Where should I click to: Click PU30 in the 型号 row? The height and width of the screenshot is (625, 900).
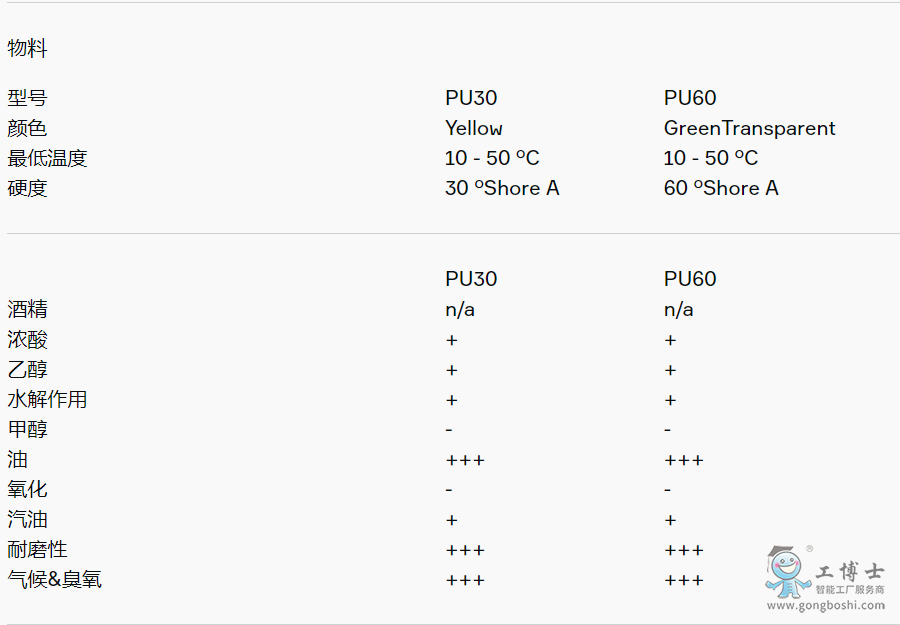(471, 98)
